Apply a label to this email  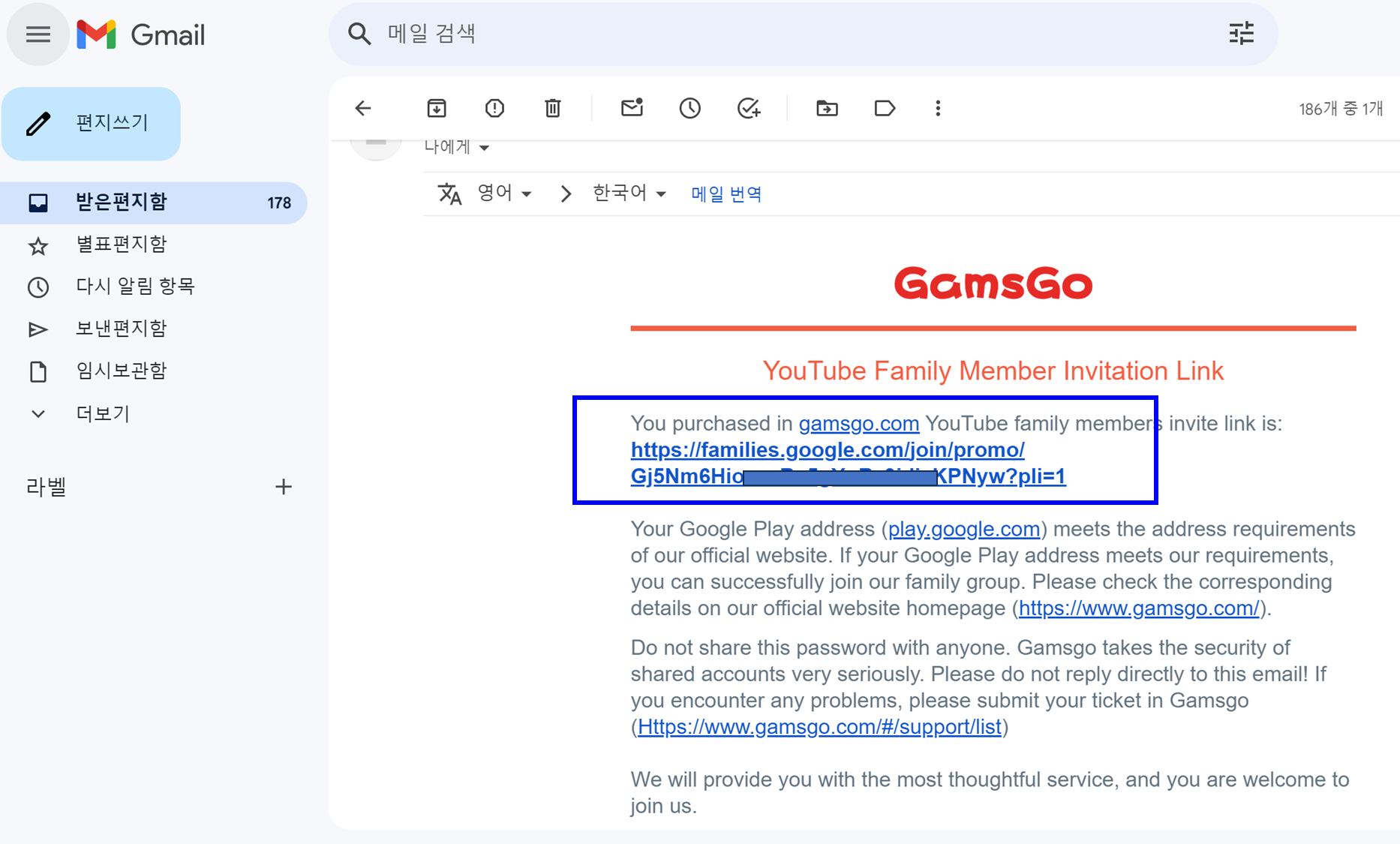[x=885, y=109]
